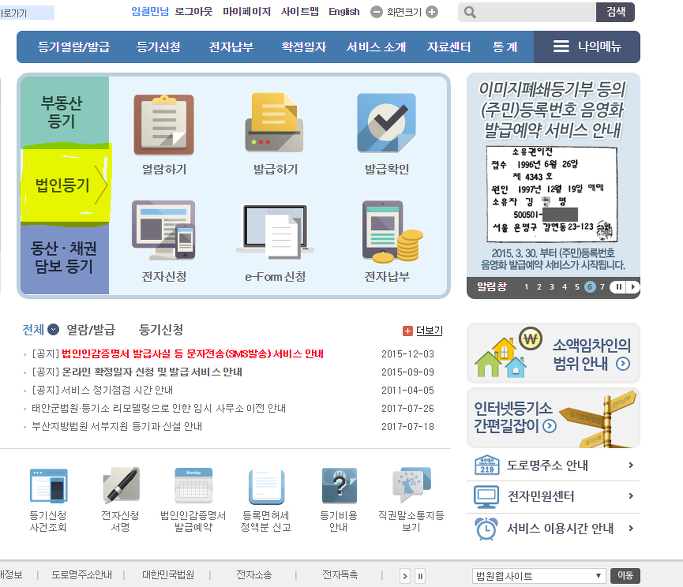
Task: Open the 열람하기 clipboard icon
Action: (x=164, y=125)
